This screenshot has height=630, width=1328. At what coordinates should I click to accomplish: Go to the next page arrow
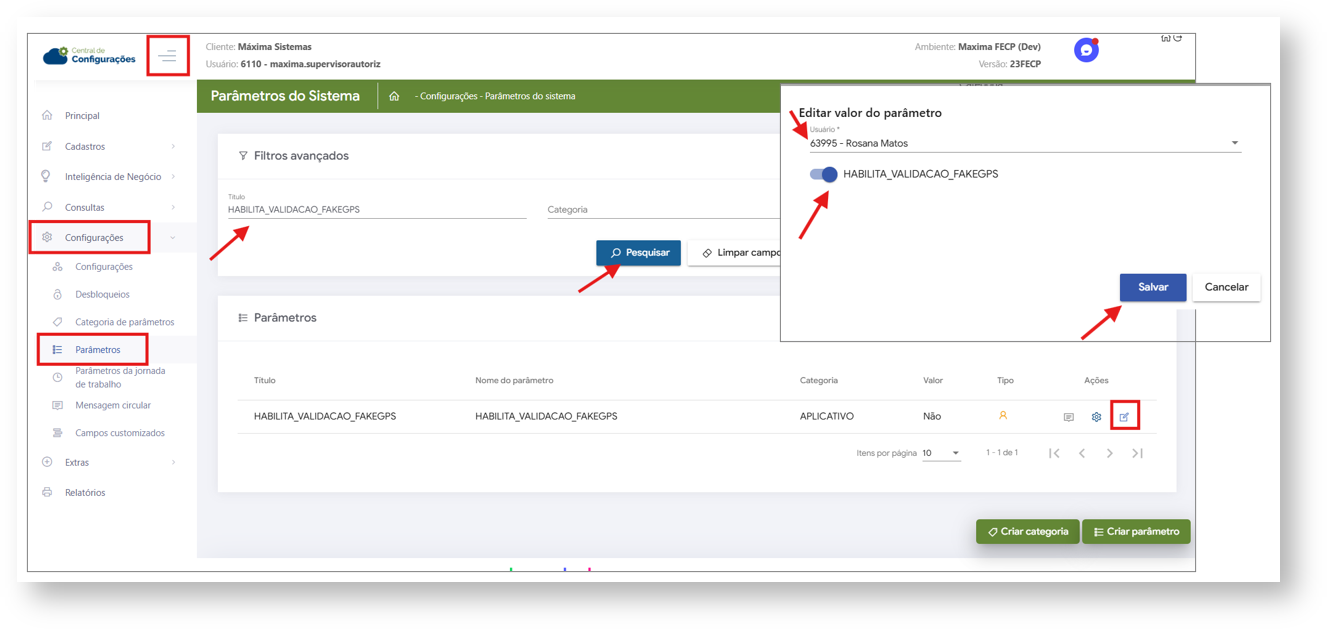point(1109,454)
